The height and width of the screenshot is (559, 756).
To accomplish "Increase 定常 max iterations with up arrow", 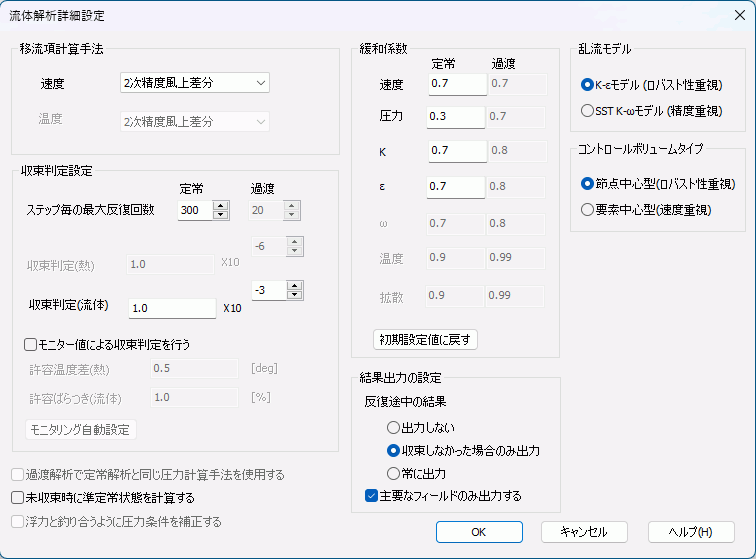I will pos(221,205).
